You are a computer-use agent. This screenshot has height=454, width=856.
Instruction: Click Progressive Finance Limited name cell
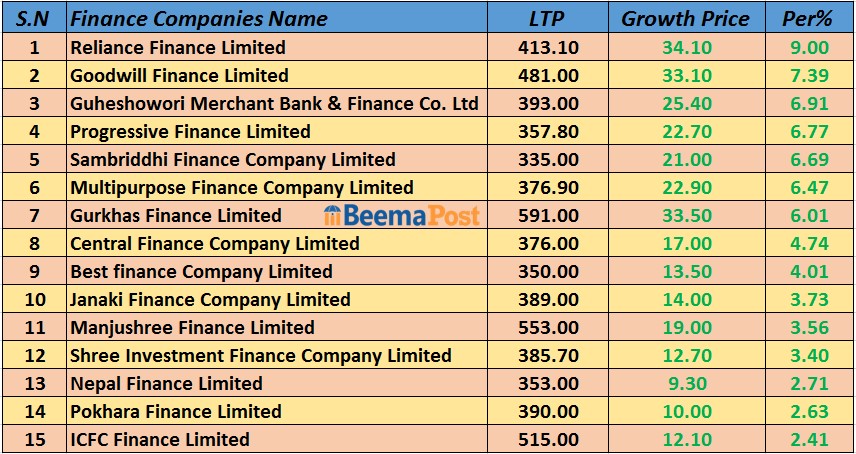click(190, 131)
